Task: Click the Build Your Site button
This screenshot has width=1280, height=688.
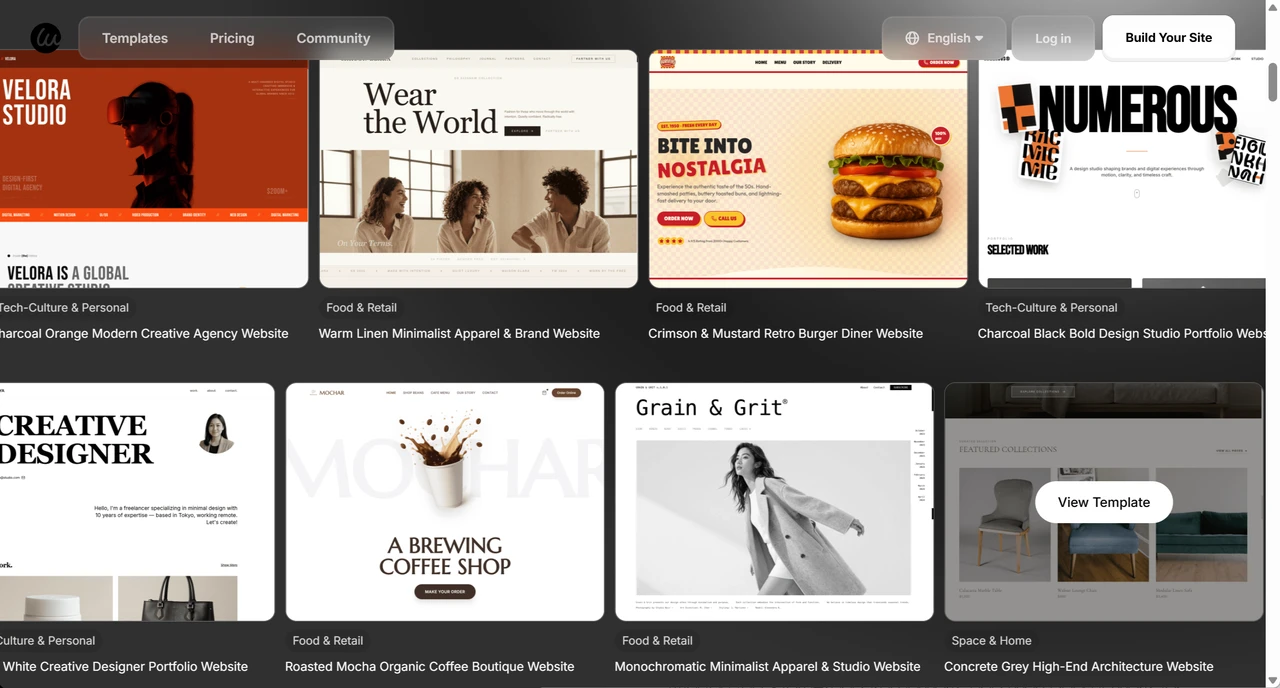Action: point(1169,37)
